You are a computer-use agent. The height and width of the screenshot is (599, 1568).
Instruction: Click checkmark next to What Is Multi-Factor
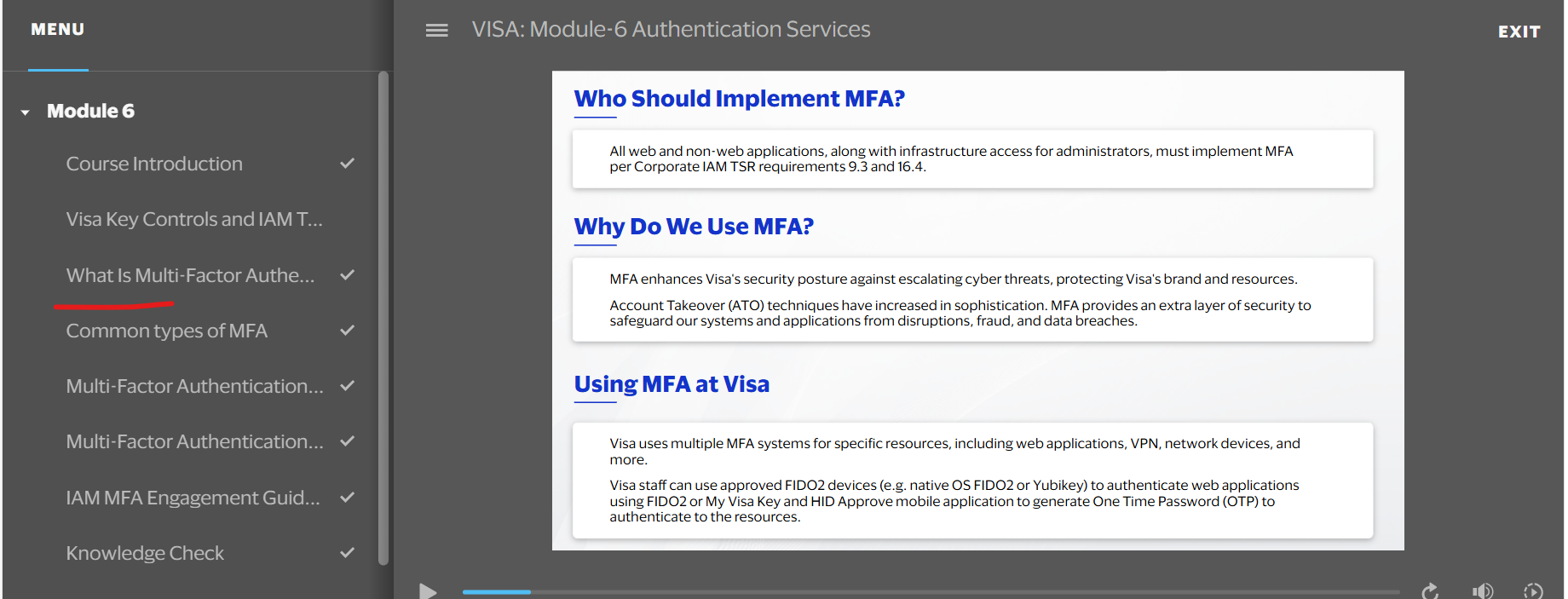[x=347, y=274]
